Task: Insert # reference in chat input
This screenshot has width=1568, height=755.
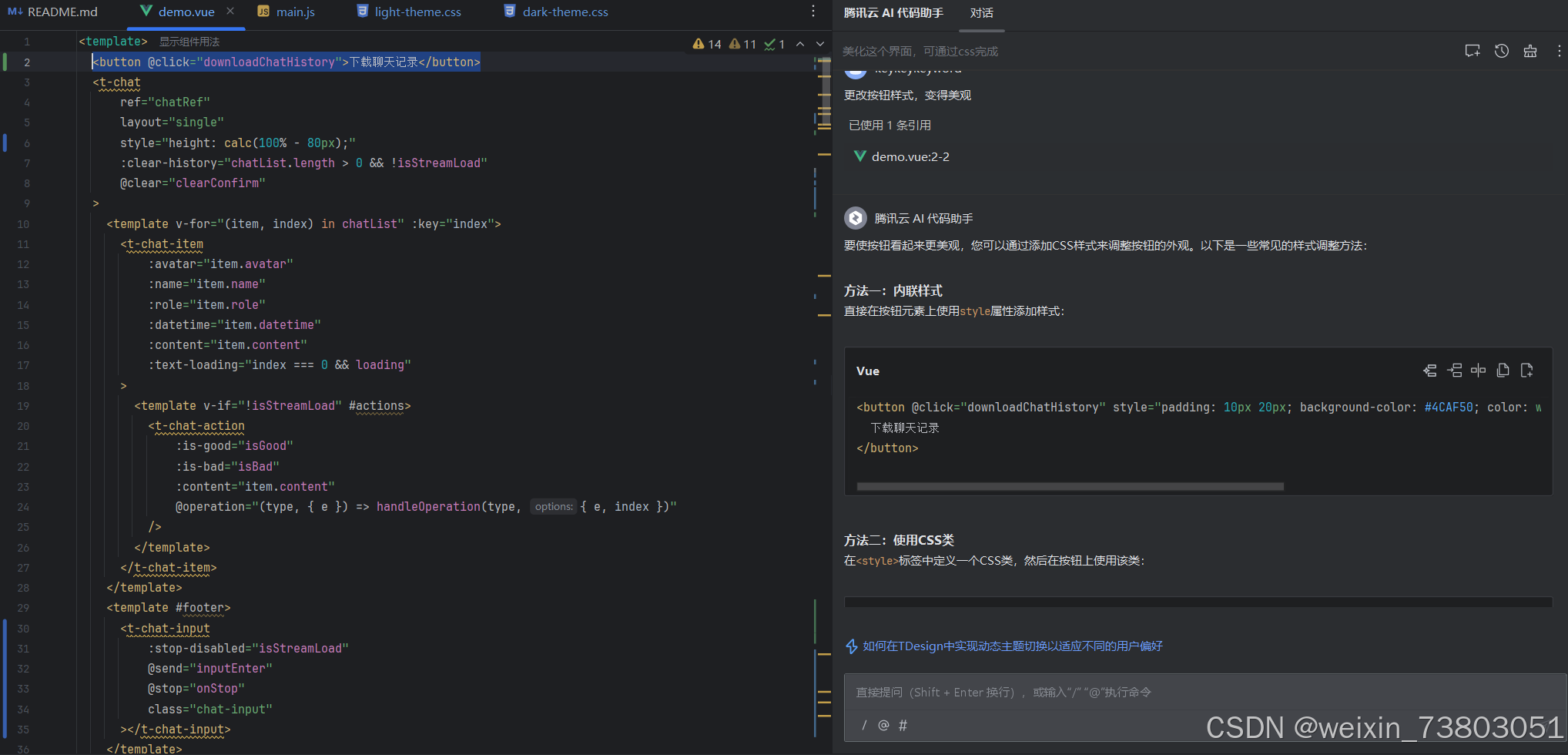Action: 903,725
